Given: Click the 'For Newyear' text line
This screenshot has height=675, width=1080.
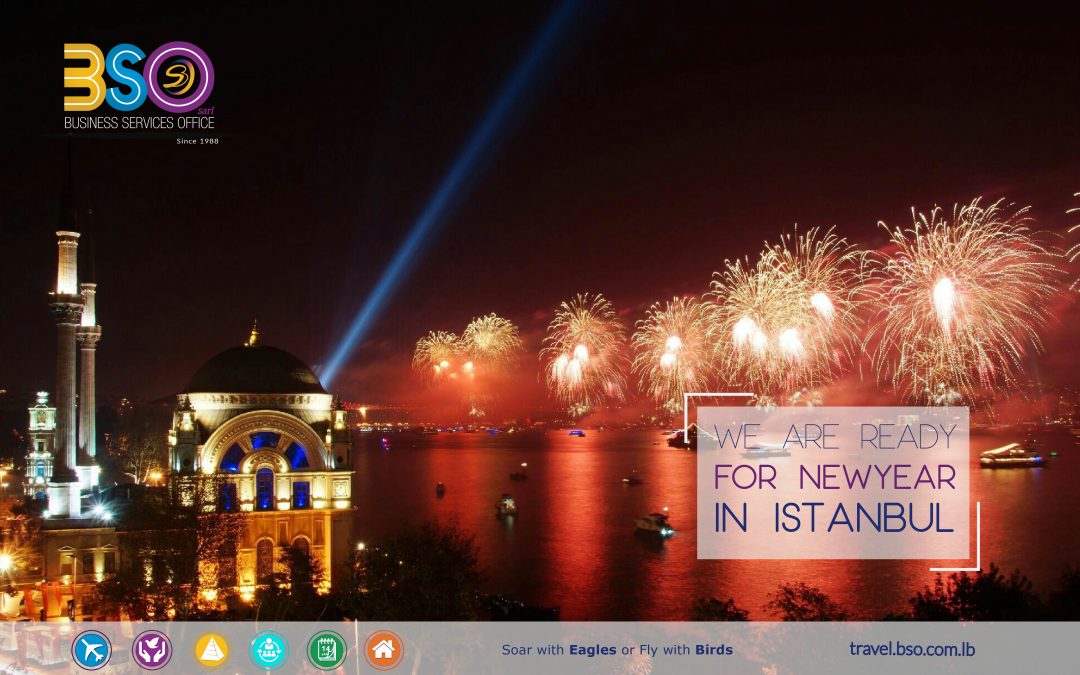Looking at the screenshot, I should [835, 477].
